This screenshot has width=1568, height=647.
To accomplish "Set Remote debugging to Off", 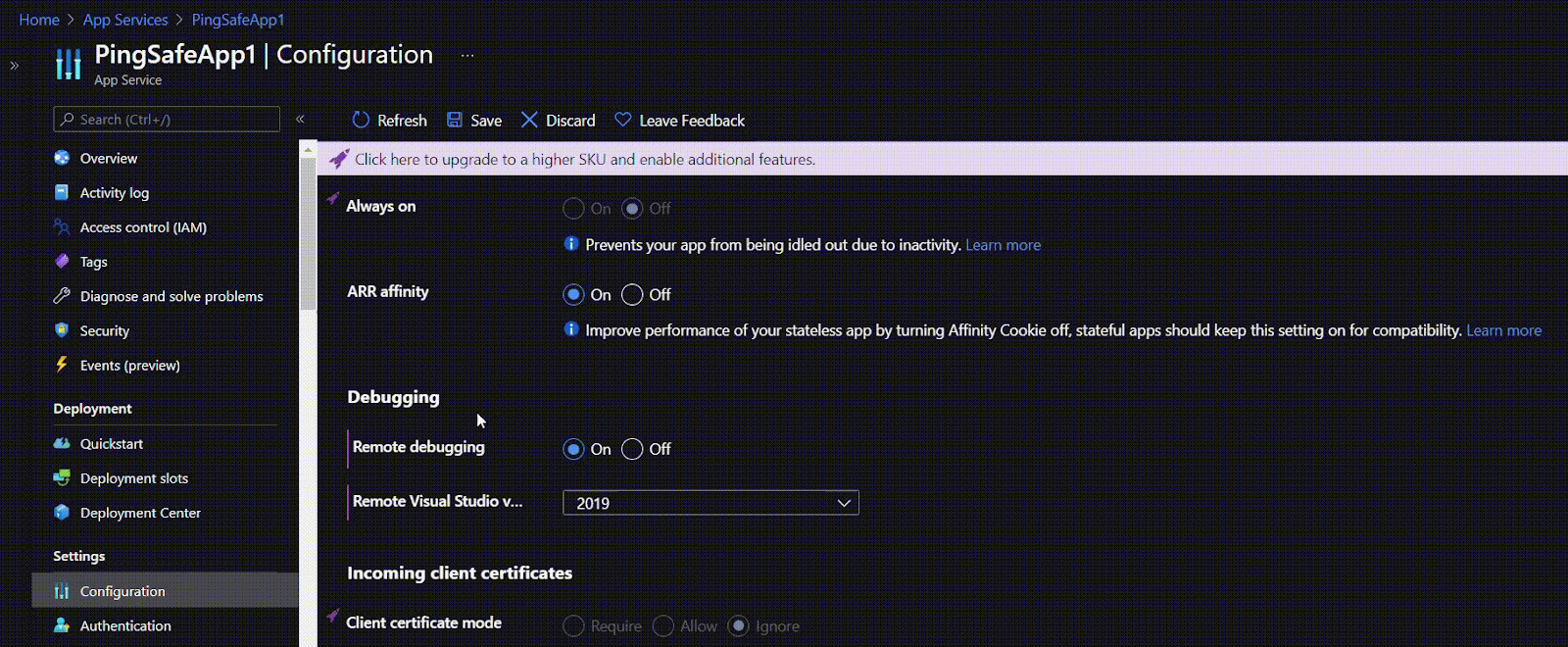I will (x=633, y=449).
